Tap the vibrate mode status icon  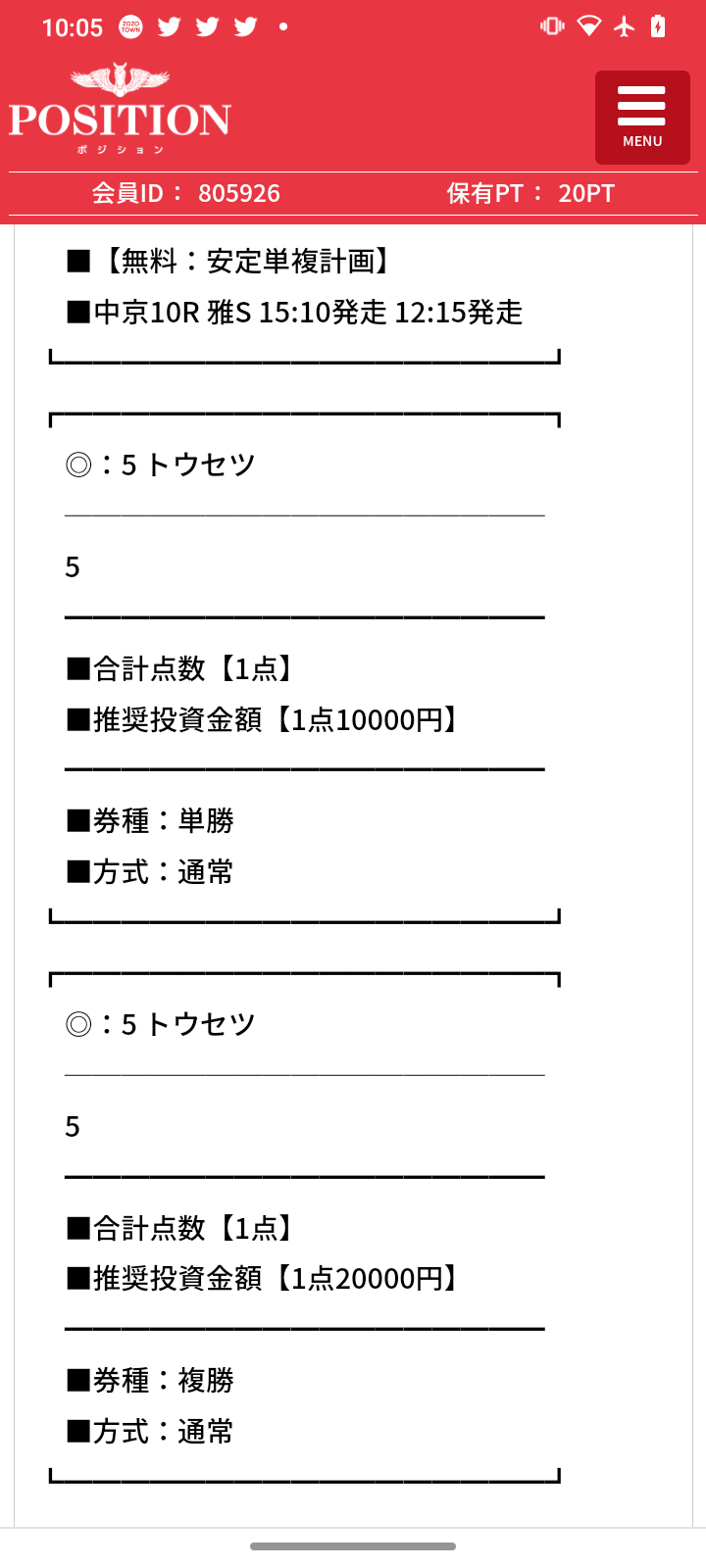pyautogui.click(x=552, y=26)
